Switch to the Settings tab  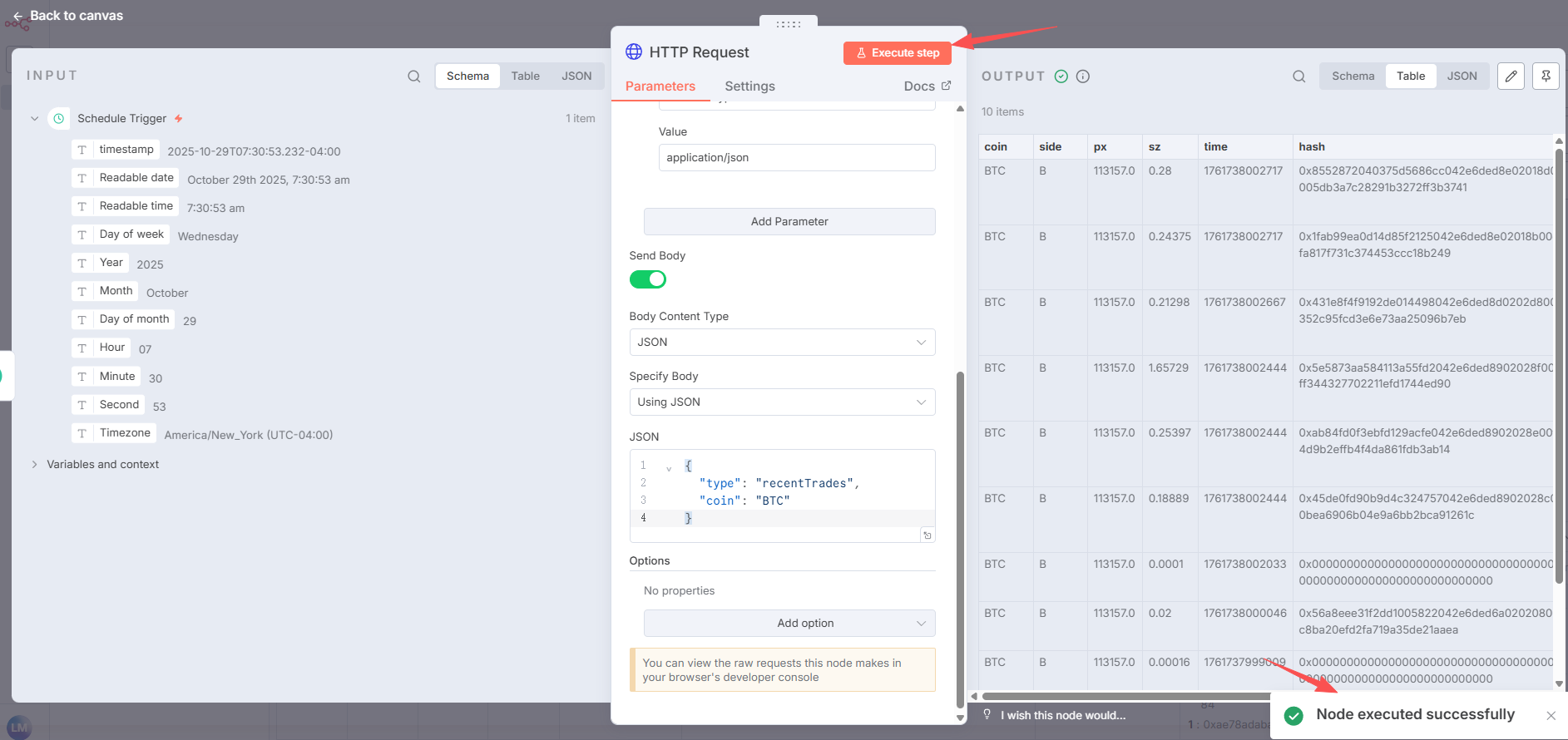point(749,86)
